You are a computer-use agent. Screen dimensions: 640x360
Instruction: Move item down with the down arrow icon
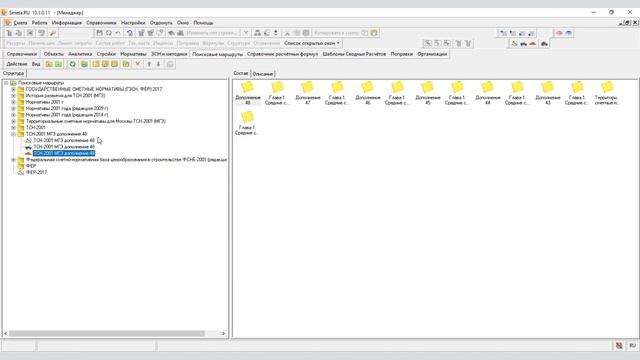[158, 64]
